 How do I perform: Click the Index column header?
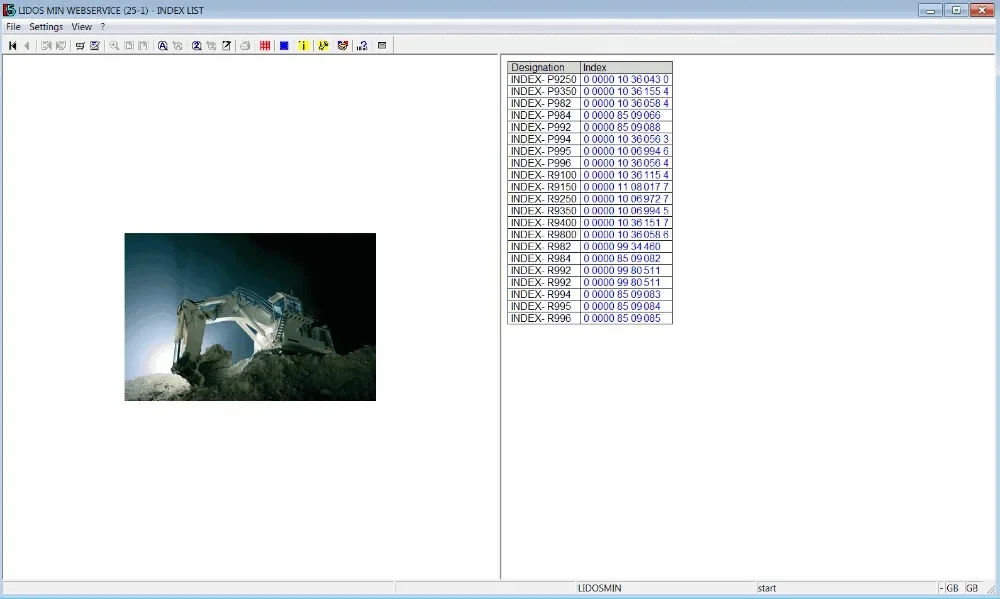[626, 67]
